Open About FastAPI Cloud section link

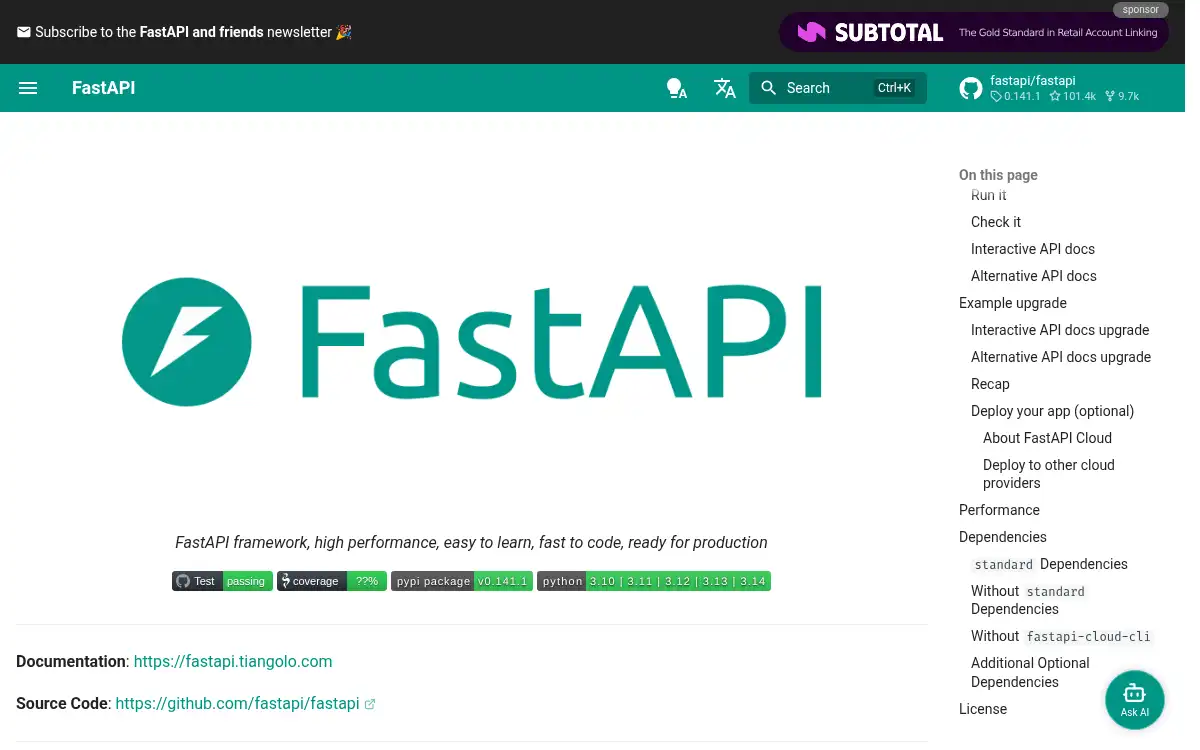(x=1047, y=438)
